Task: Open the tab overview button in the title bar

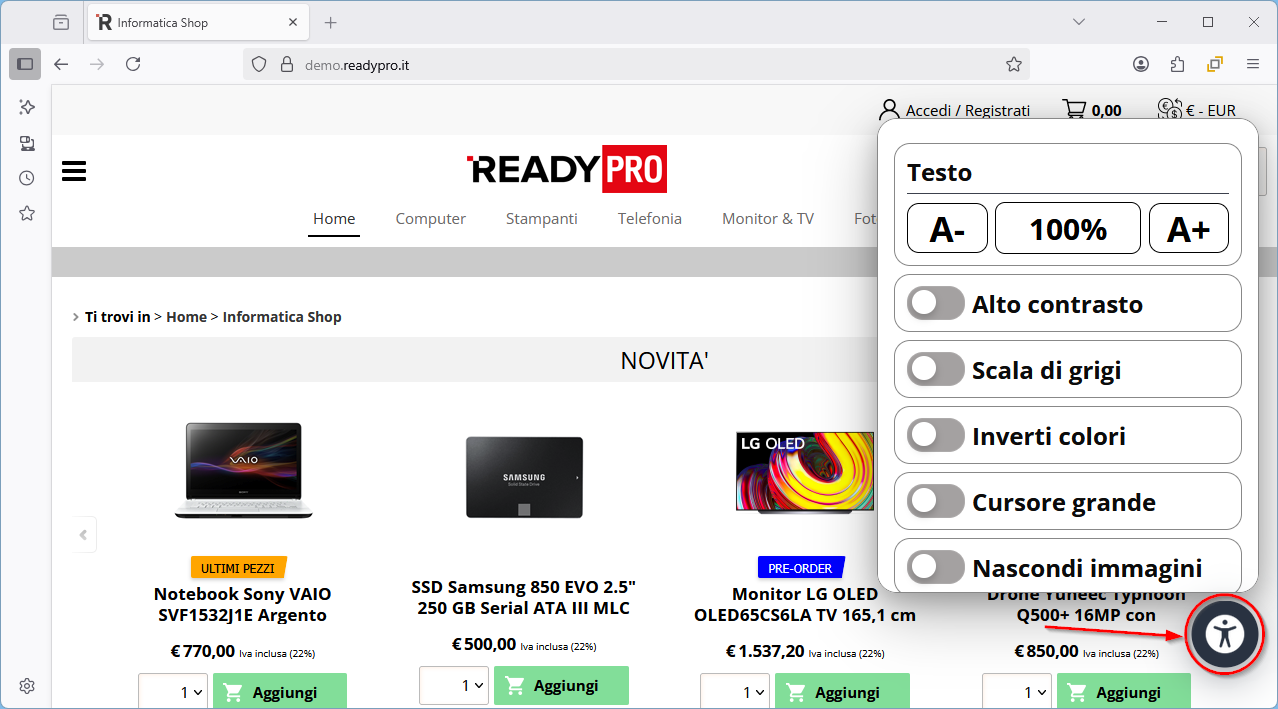Action: pyautogui.click(x=62, y=22)
